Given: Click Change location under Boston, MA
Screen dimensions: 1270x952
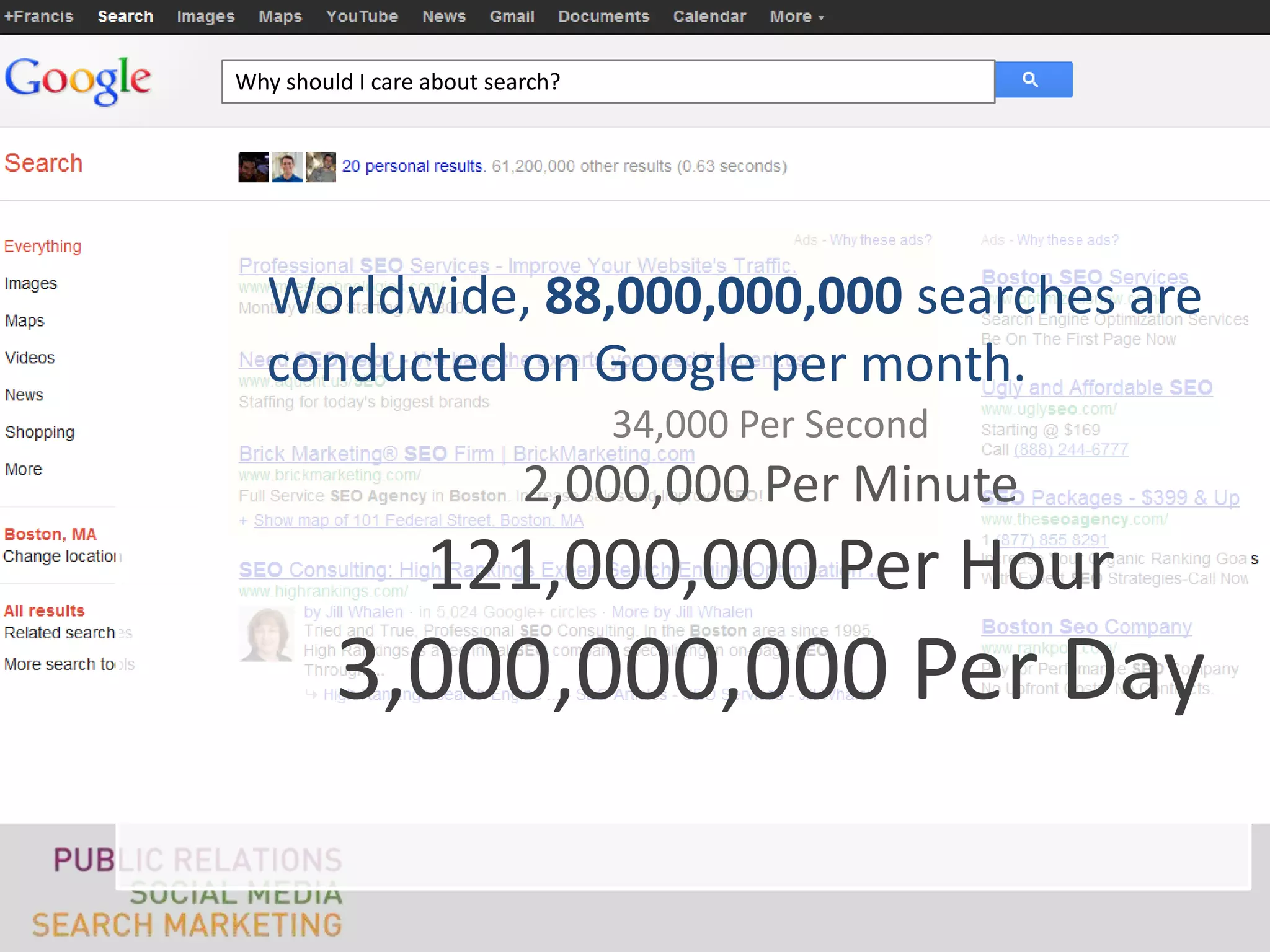Looking at the screenshot, I should 62,557.
